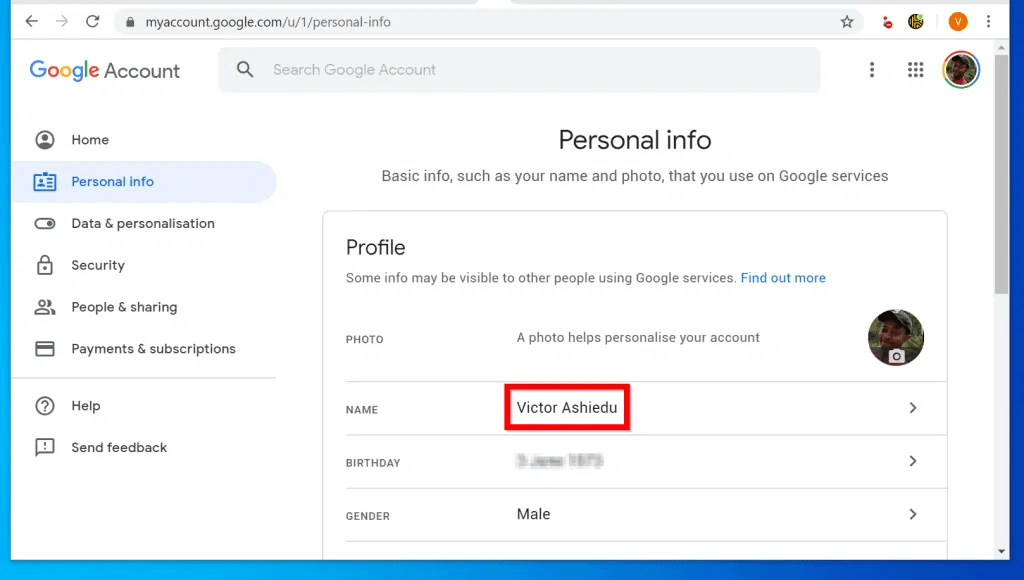This screenshot has height=580, width=1024.
Task: Expand the Birthday row chevron
Action: tap(912, 461)
